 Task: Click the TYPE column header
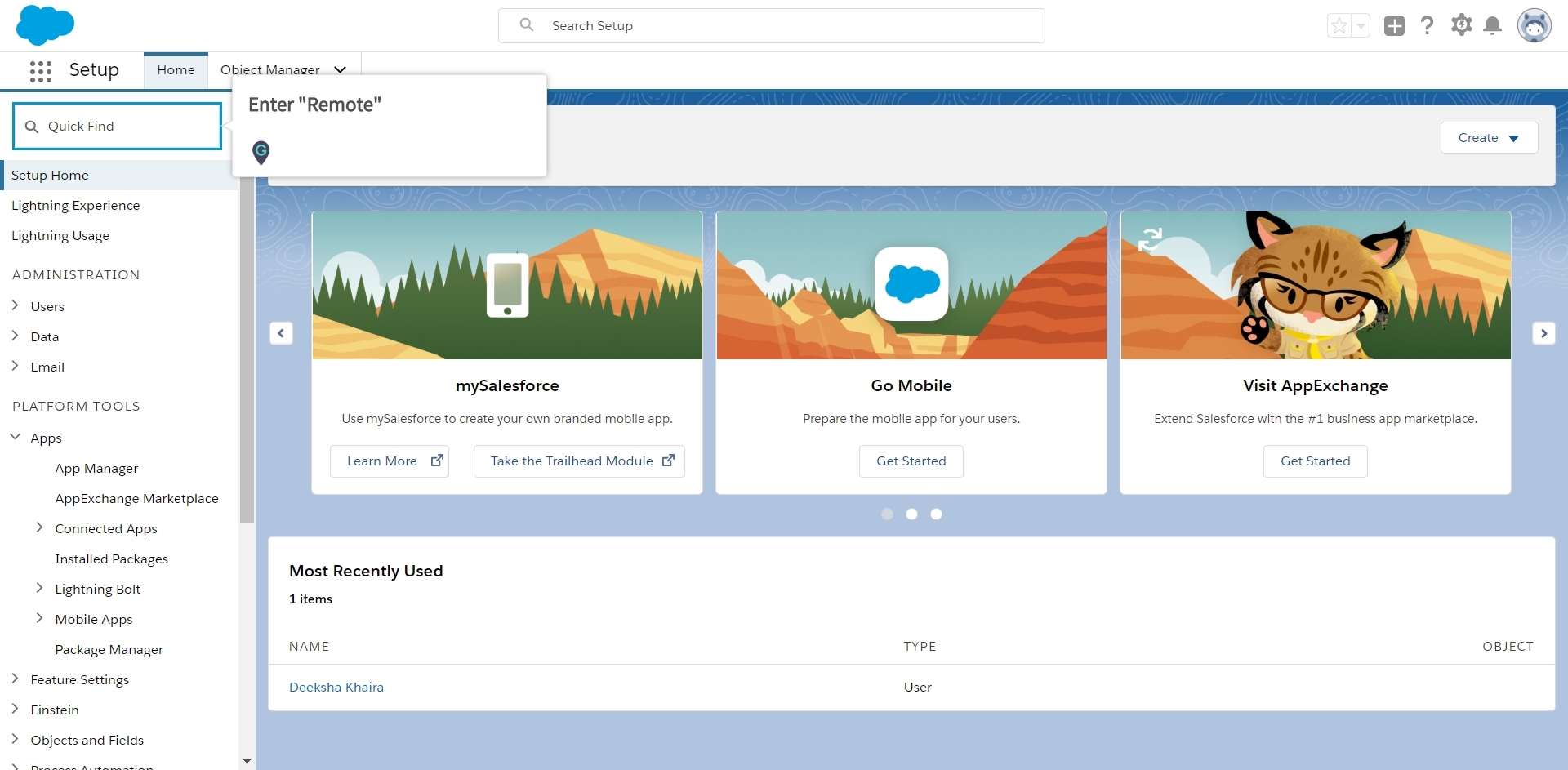pos(920,646)
